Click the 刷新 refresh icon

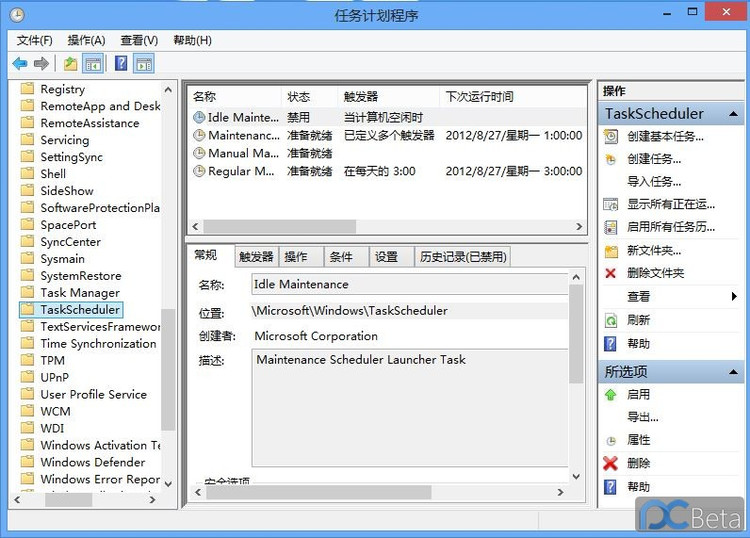tap(611, 320)
